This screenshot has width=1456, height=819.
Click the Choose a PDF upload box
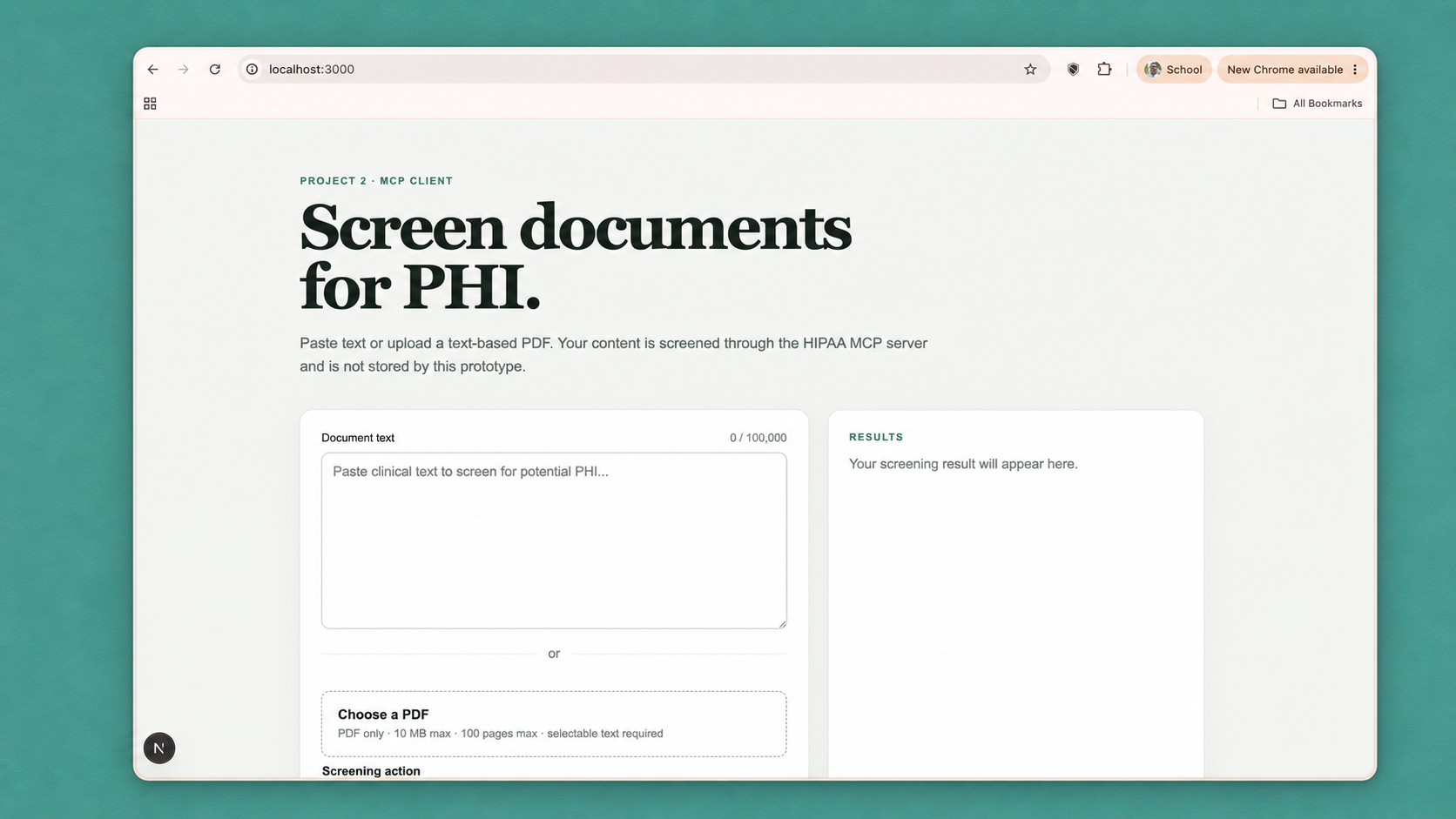[554, 724]
